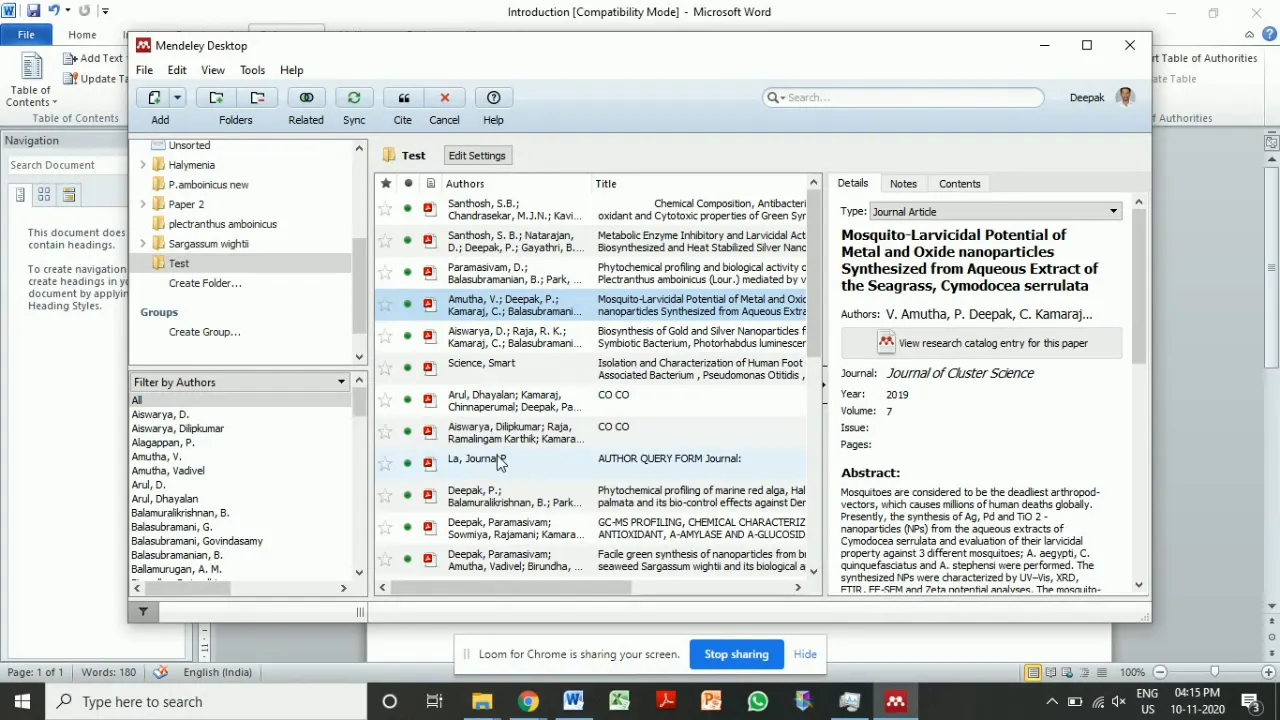Image resolution: width=1280 pixels, height=720 pixels.
Task: Select the P.amboinicus new folder
Action: [208, 184]
